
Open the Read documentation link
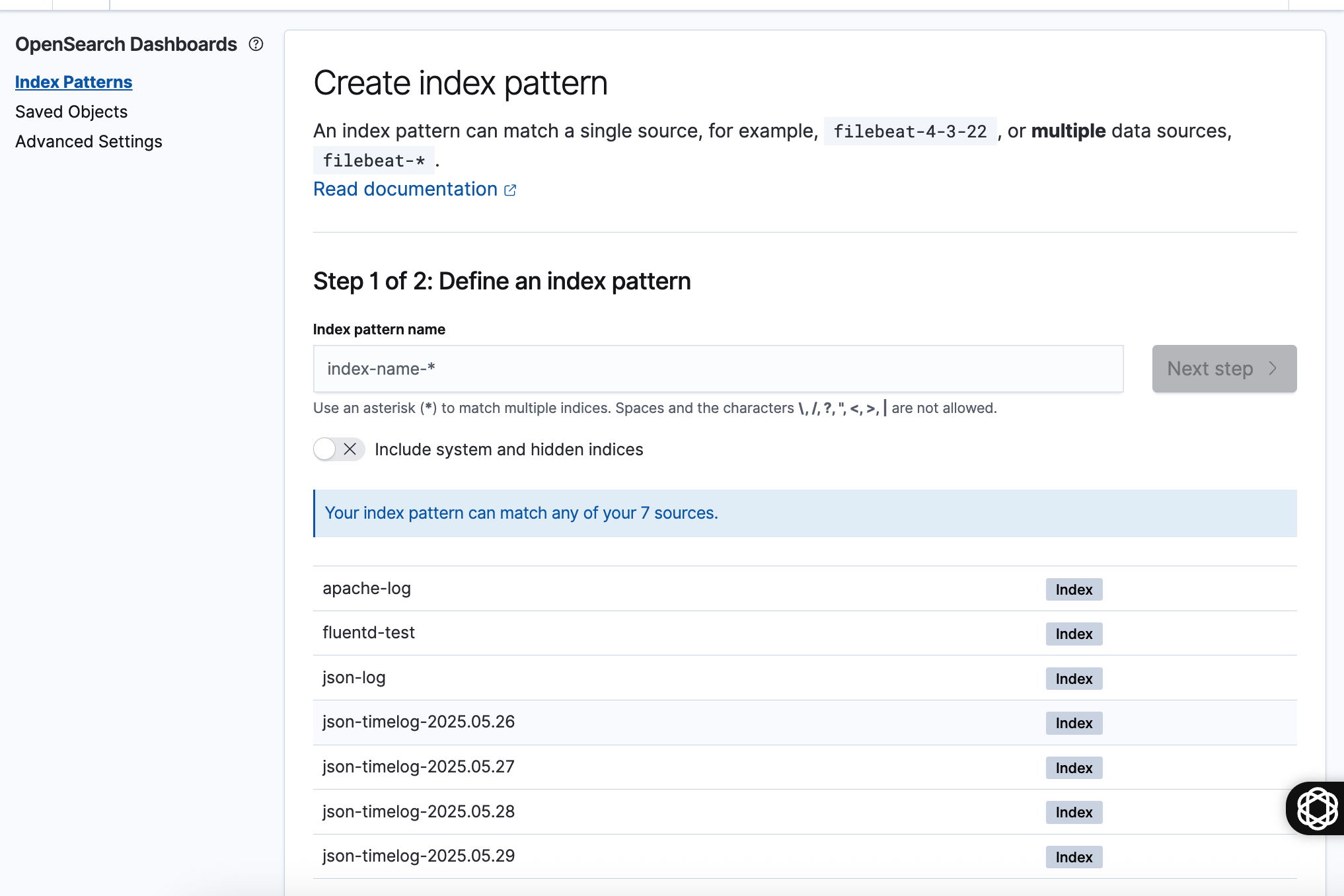point(405,189)
